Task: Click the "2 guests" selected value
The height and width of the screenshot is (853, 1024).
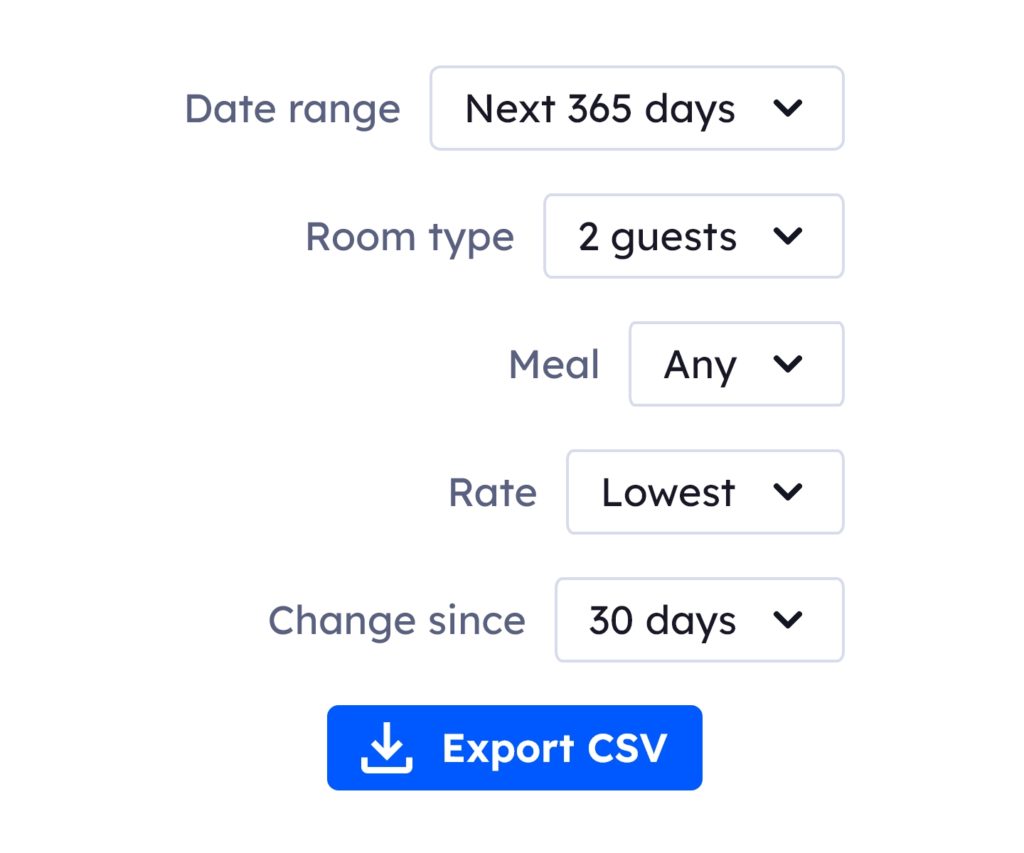Action: (657, 237)
